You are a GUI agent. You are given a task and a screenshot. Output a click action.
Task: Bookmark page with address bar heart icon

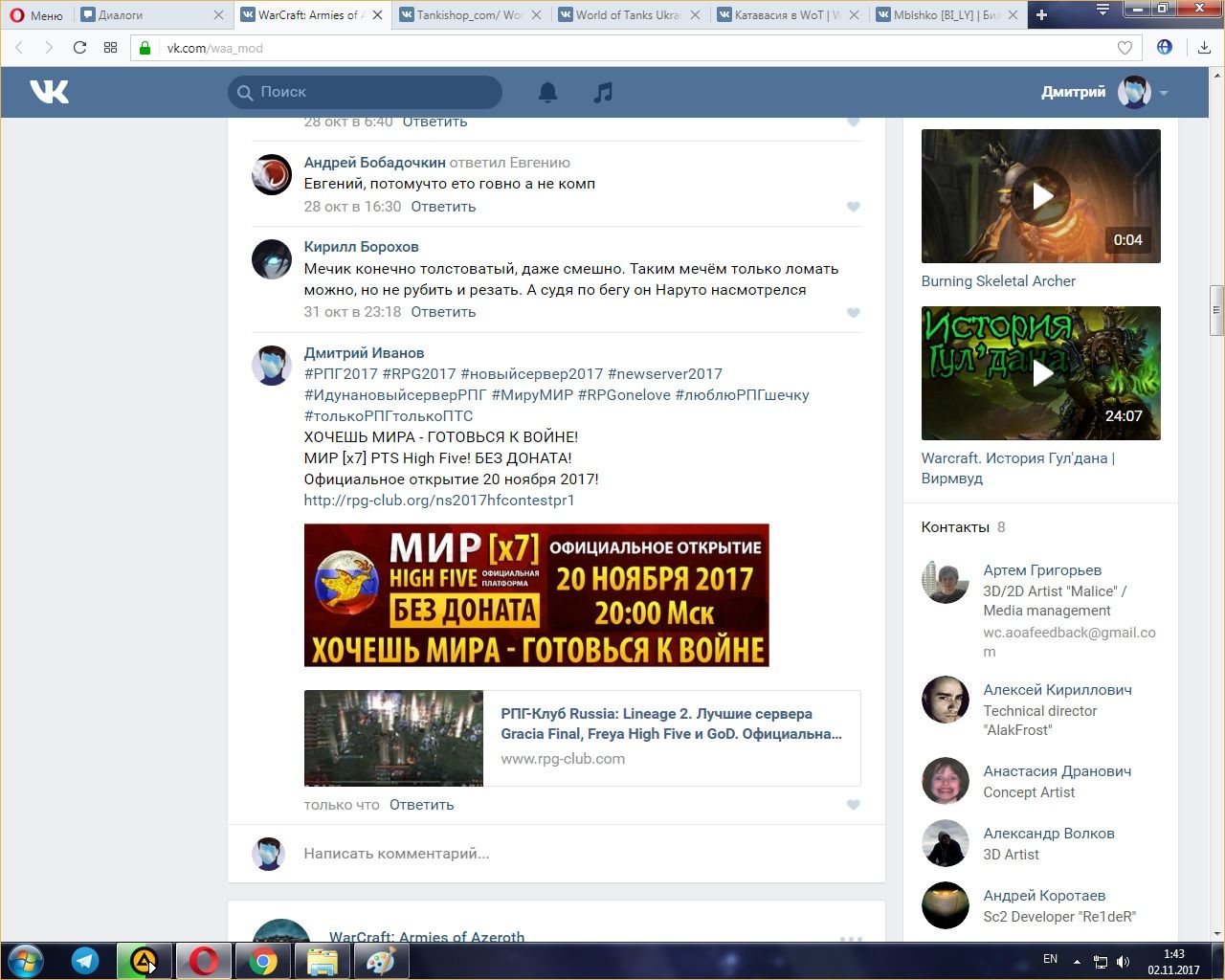pos(1125,48)
